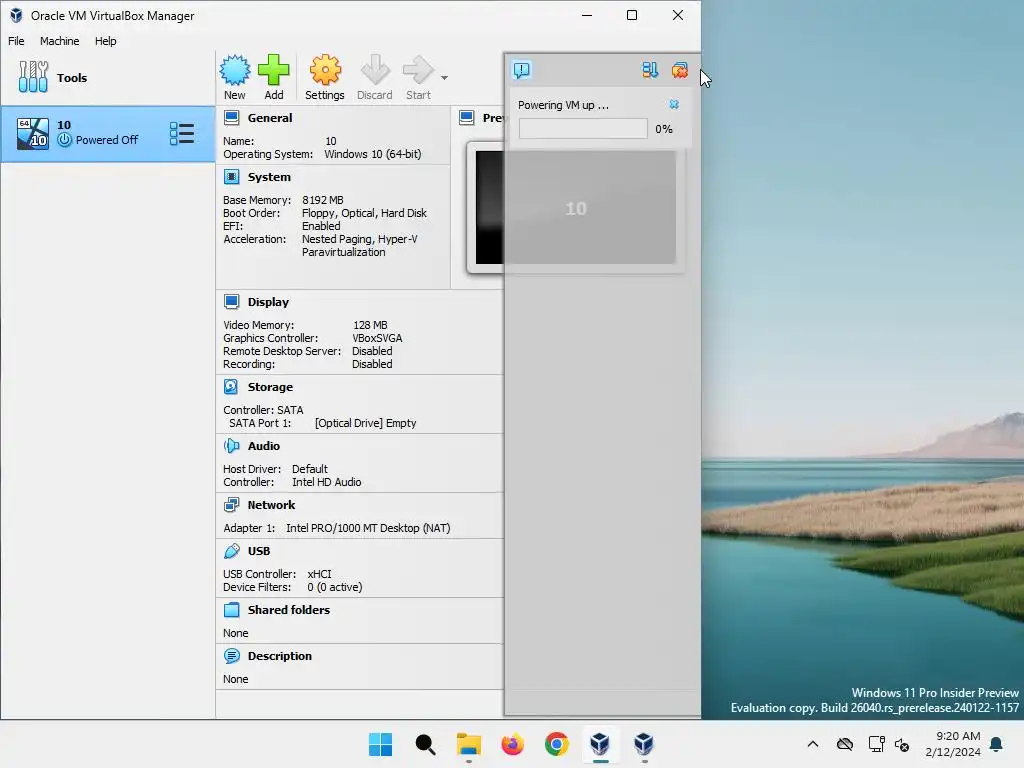
Task: Open File Explorer from taskbar
Action: (469, 744)
